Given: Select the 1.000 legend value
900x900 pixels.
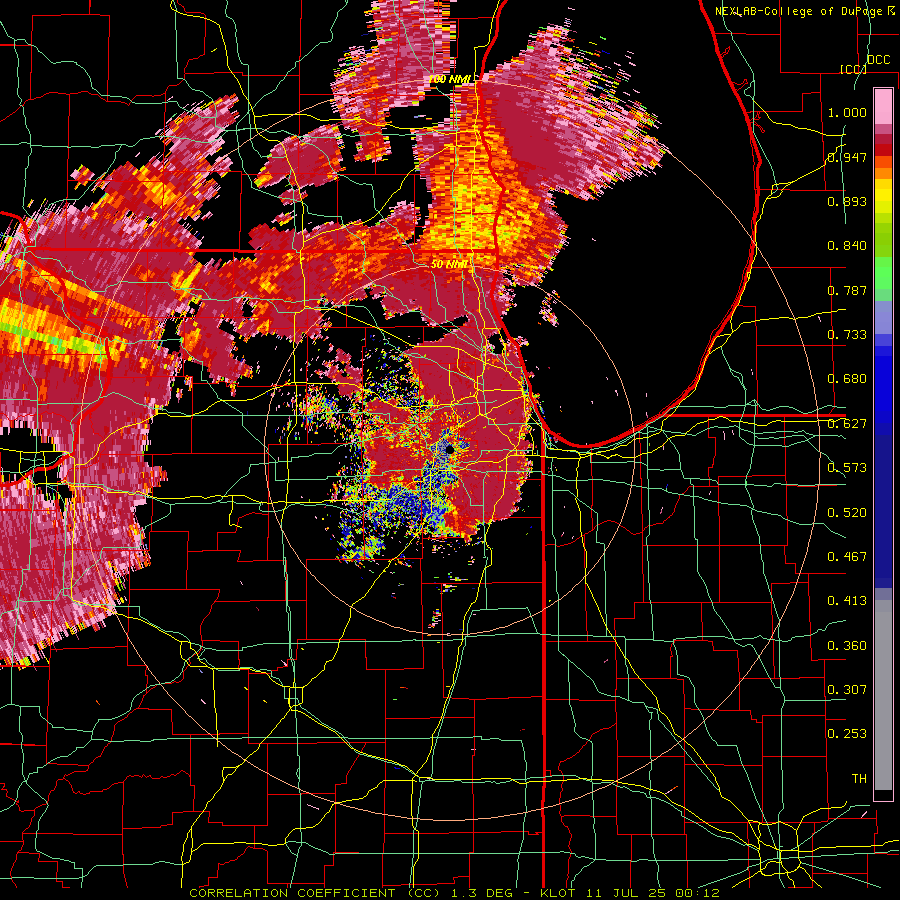Looking at the screenshot, I should 847,112.
